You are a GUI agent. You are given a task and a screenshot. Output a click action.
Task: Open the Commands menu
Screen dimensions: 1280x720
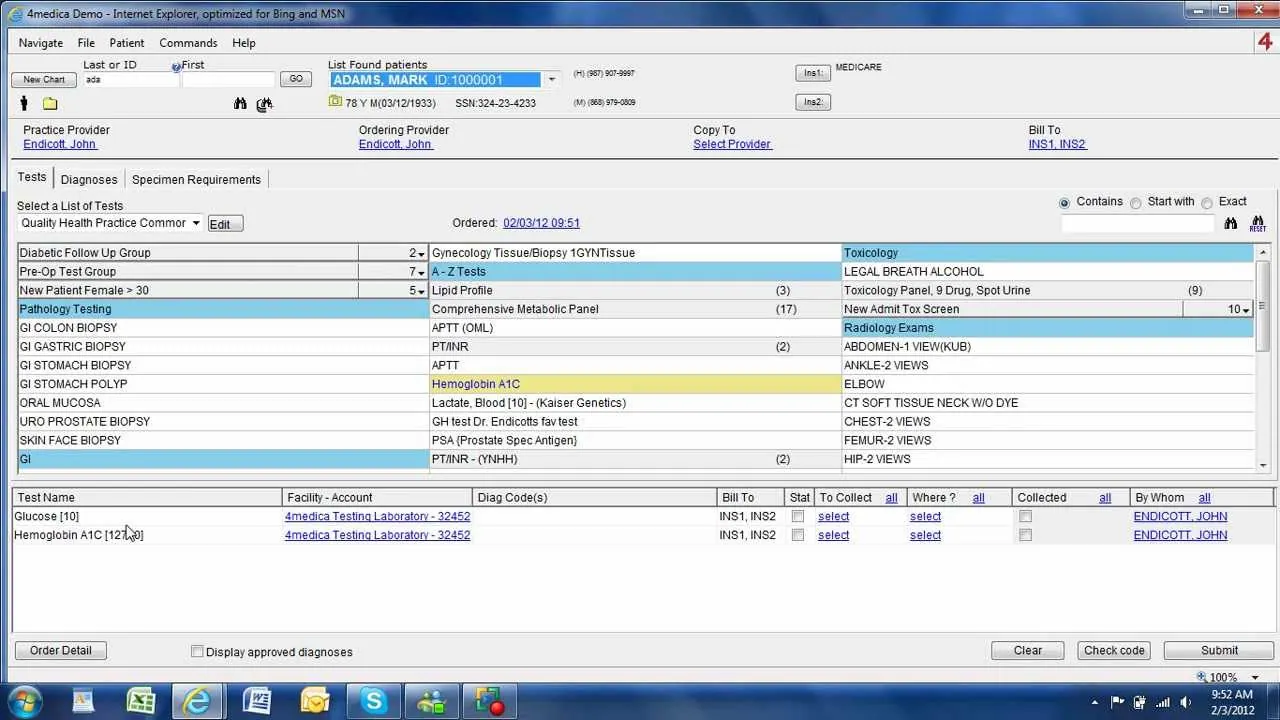(x=188, y=43)
